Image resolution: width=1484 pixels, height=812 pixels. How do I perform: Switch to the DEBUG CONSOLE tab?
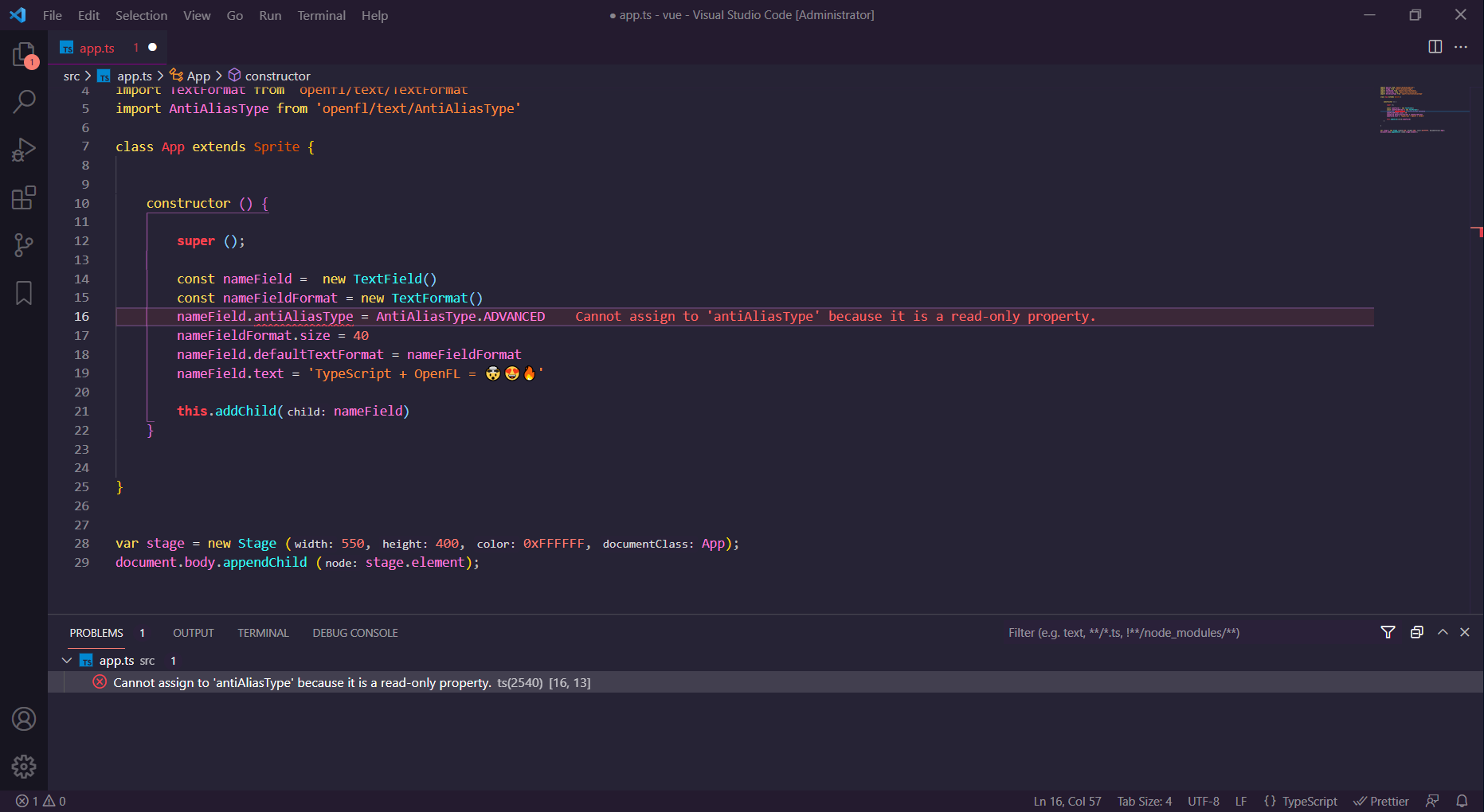(354, 632)
